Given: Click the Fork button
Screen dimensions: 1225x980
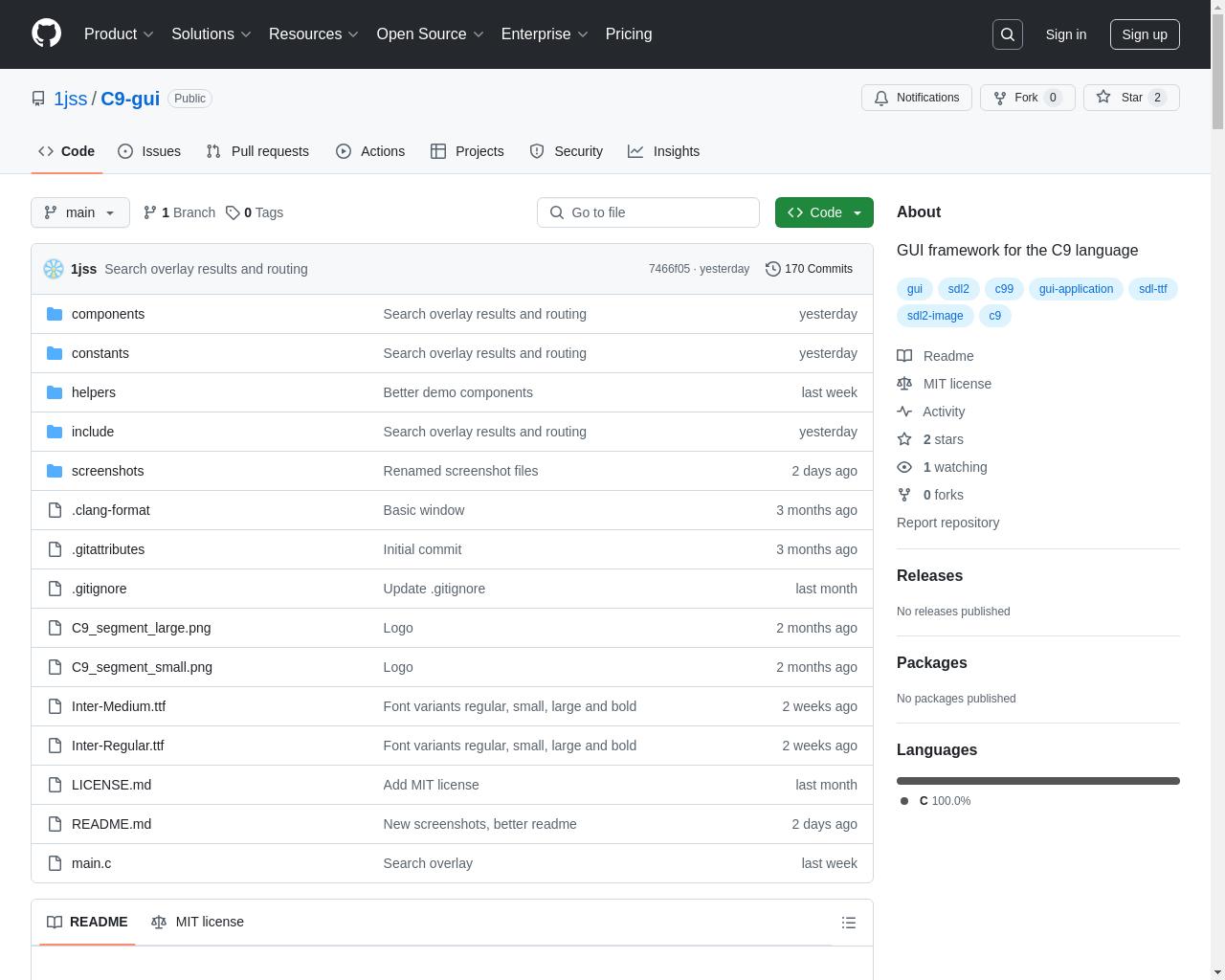Looking at the screenshot, I should pyautogui.click(x=1027, y=98).
